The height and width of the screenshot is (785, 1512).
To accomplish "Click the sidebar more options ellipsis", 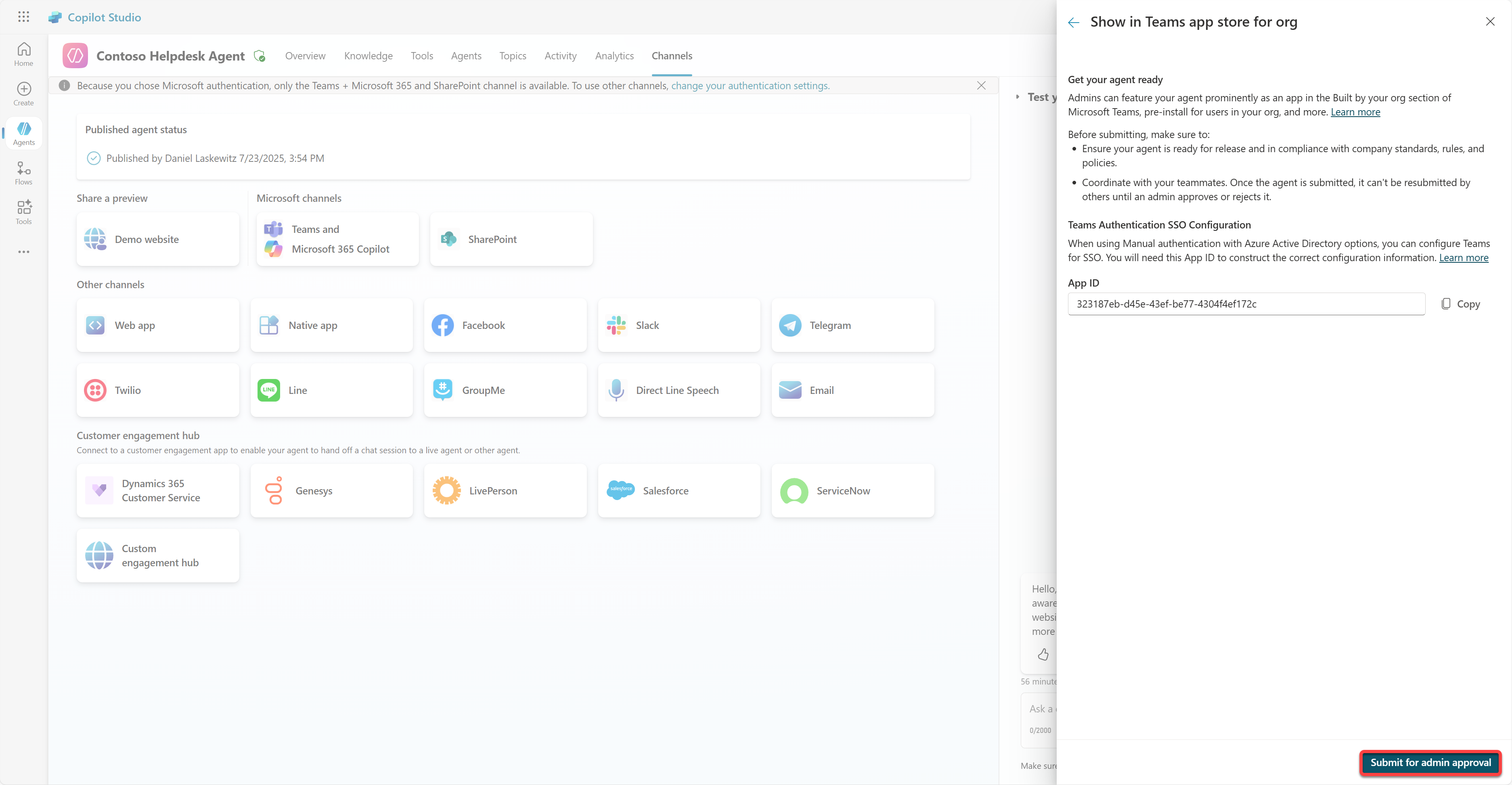I will click(x=23, y=252).
